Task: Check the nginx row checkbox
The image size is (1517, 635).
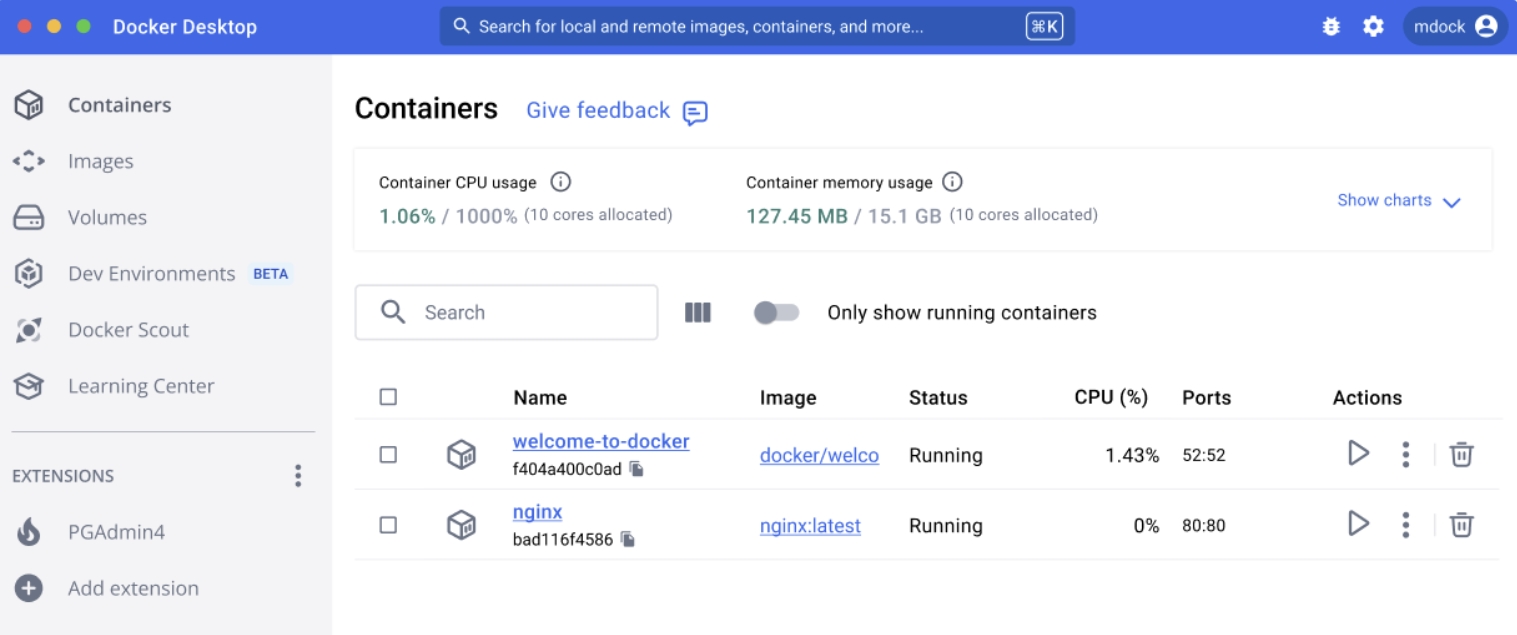Action: click(x=388, y=524)
